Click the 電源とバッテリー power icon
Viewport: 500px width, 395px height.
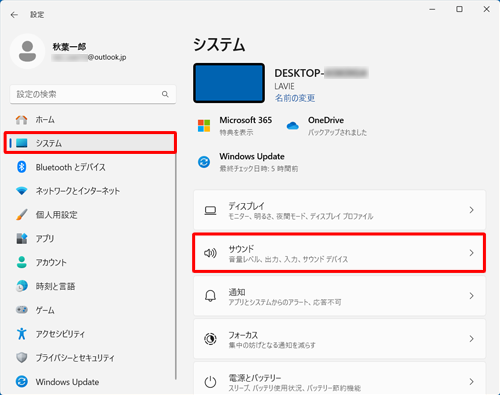click(210, 382)
